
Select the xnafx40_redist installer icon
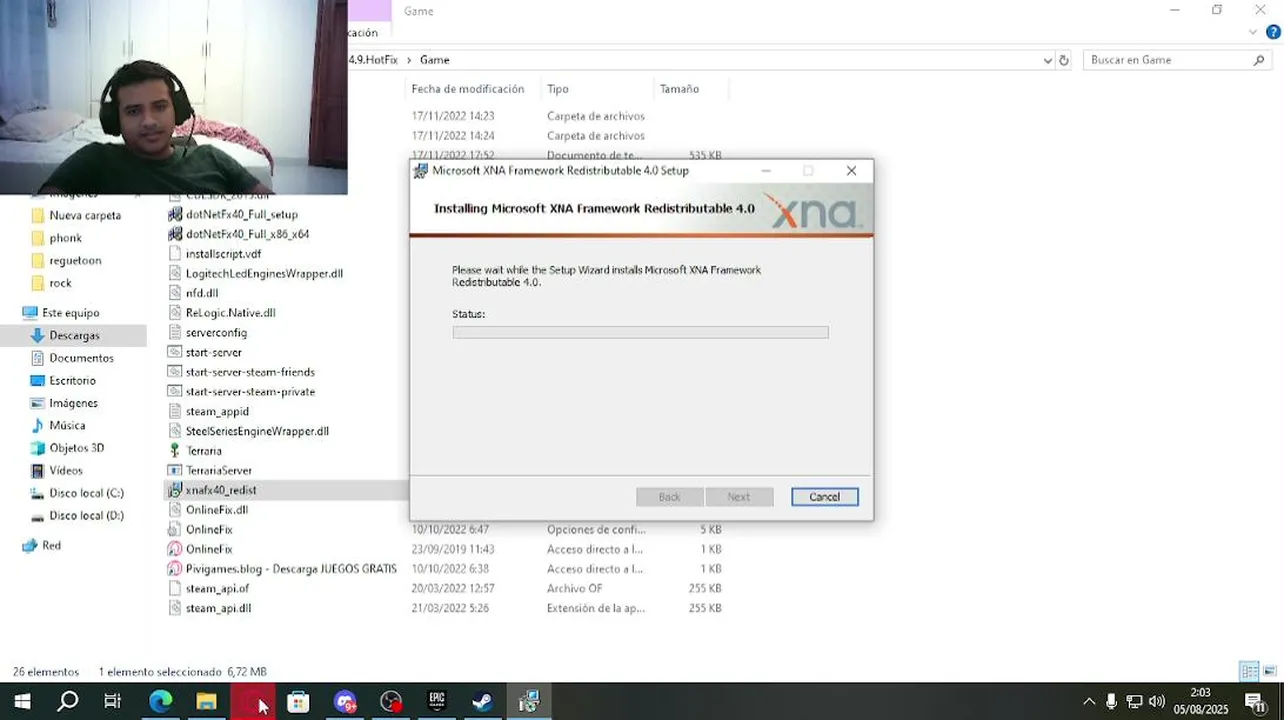click(x=175, y=490)
